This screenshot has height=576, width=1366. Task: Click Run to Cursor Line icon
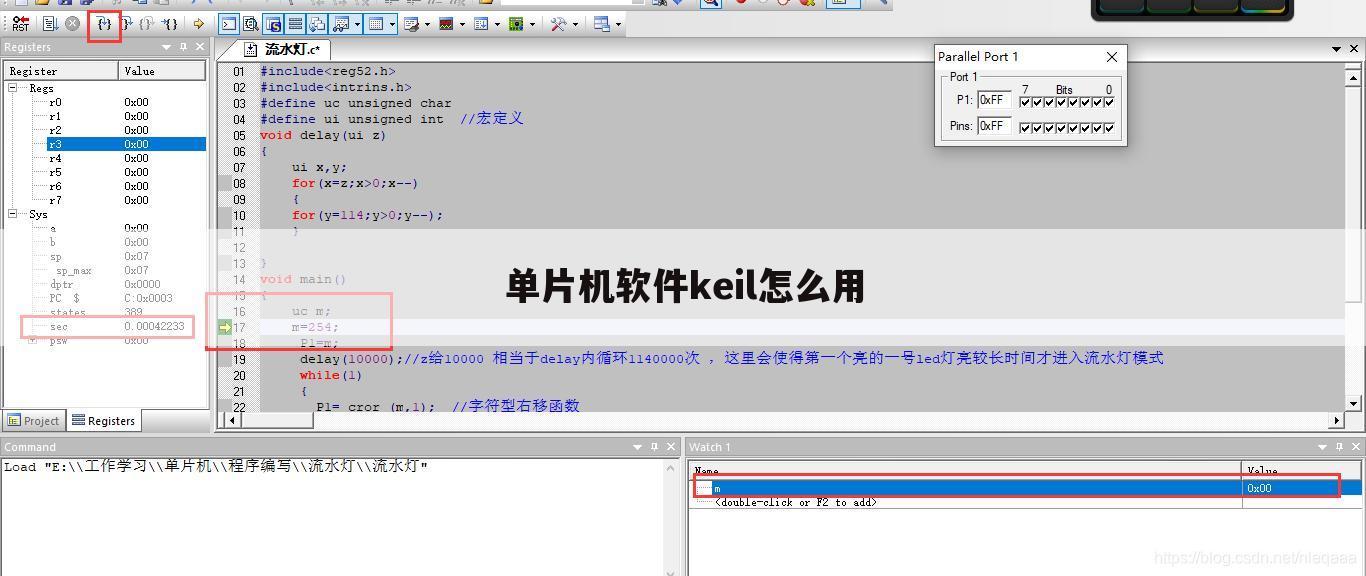click(x=170, y=23)
